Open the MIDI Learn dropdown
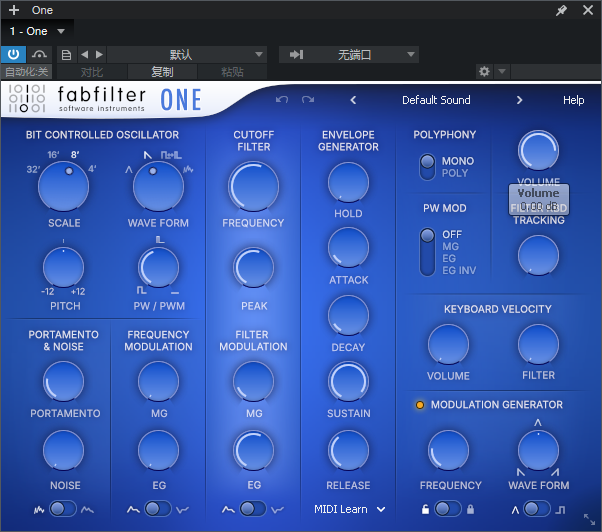Screen dimensions: 602x532 [349, 509]
